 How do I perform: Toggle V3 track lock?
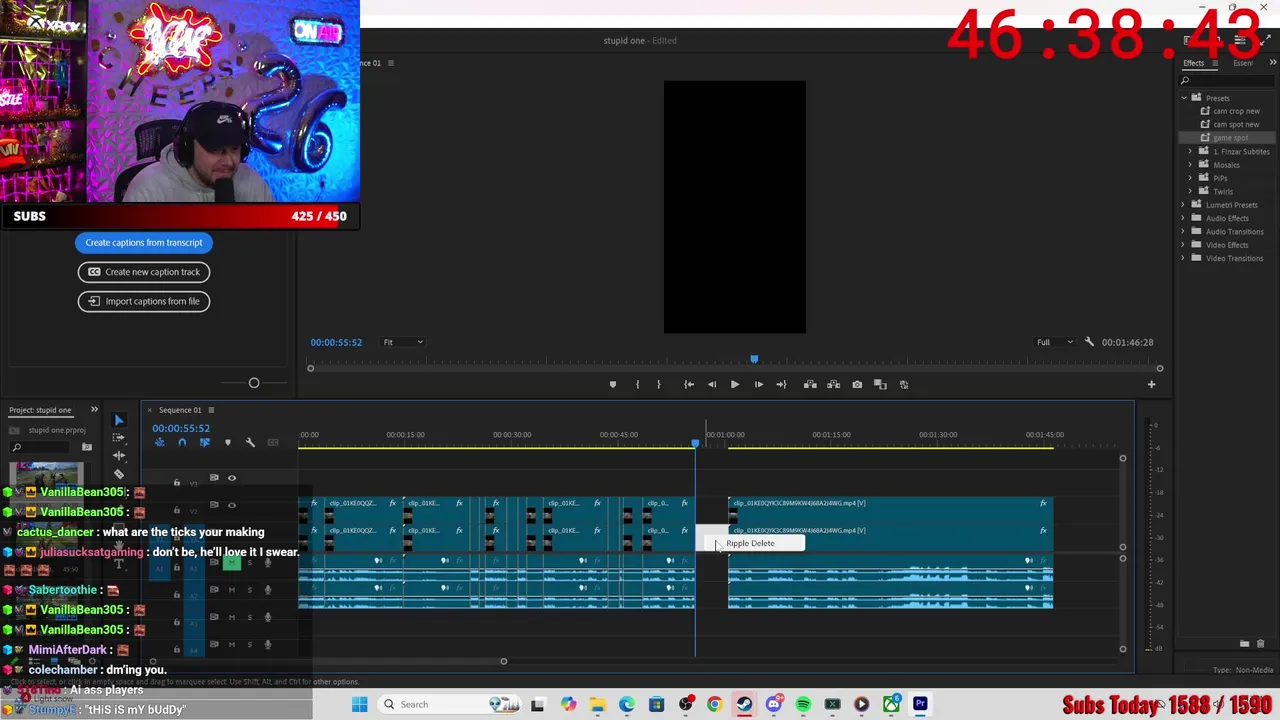coord(177,483)
